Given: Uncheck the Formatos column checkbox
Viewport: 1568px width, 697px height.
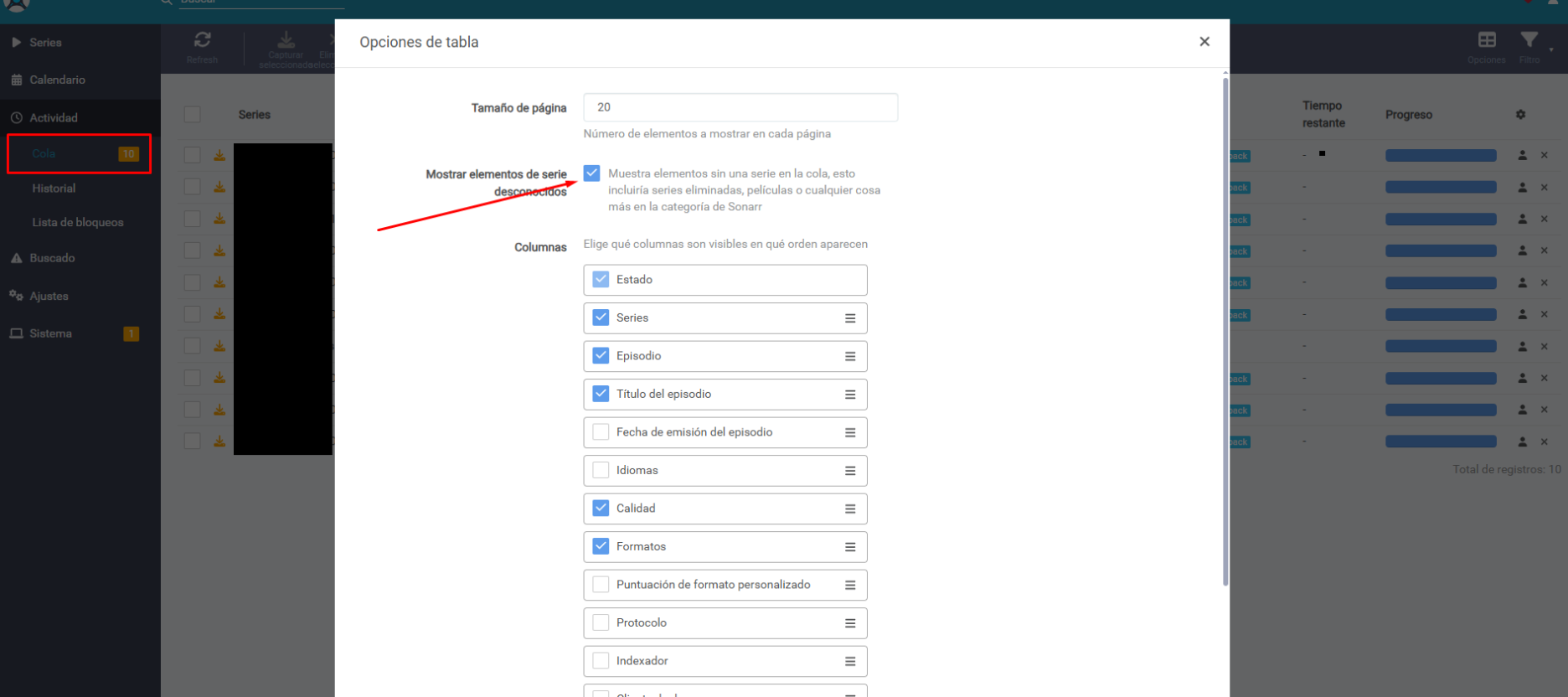Looking at the screenshot, I should [601, 546].
